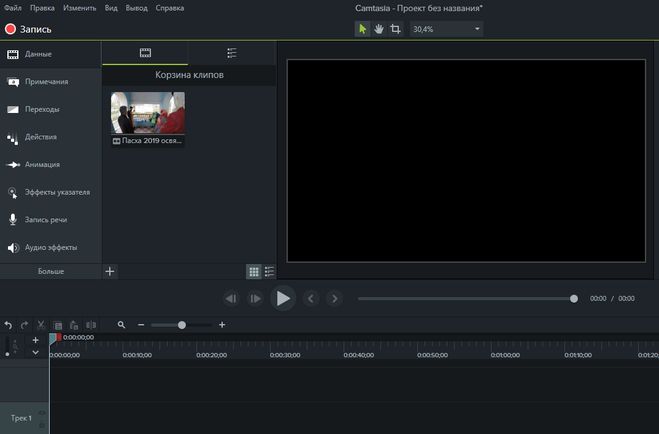Screen dimensions: 659x434
Task: Click the timeline zoom slider handle
Action: tap(182, 325)
